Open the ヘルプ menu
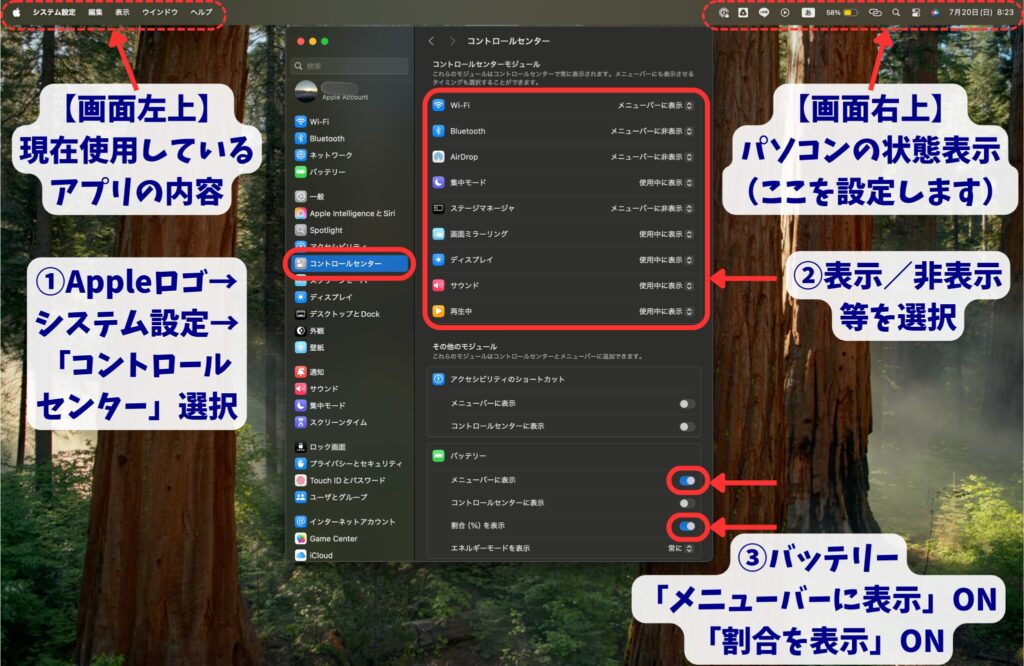Image resolution: width=1024 pixels, height=666 pixels. click(201, 12)
